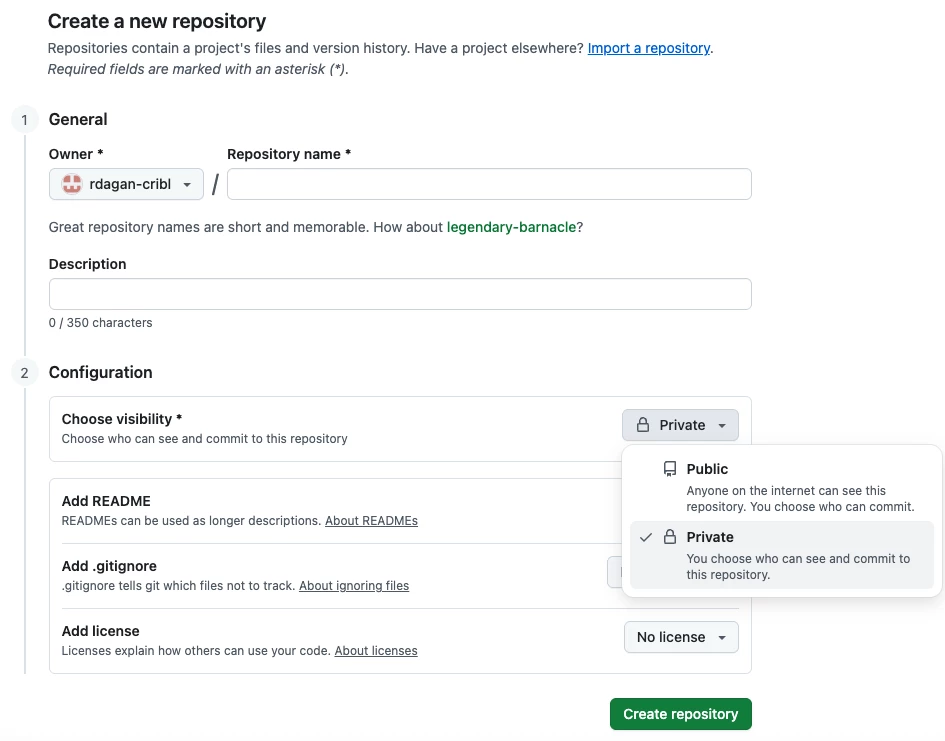Open the About ignoring files link
Image resolution: width=945 pixels, height=741 pixels.
pos(354,586)
